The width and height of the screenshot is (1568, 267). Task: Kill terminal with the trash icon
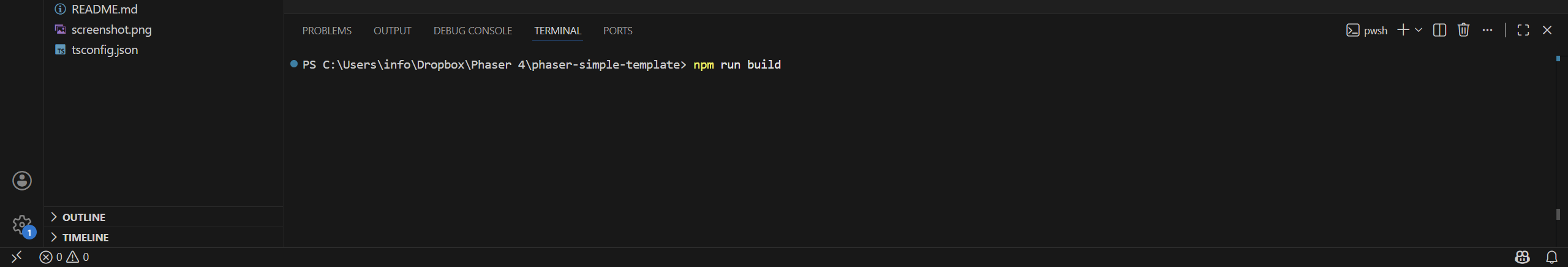click(x=1463, y=30)
